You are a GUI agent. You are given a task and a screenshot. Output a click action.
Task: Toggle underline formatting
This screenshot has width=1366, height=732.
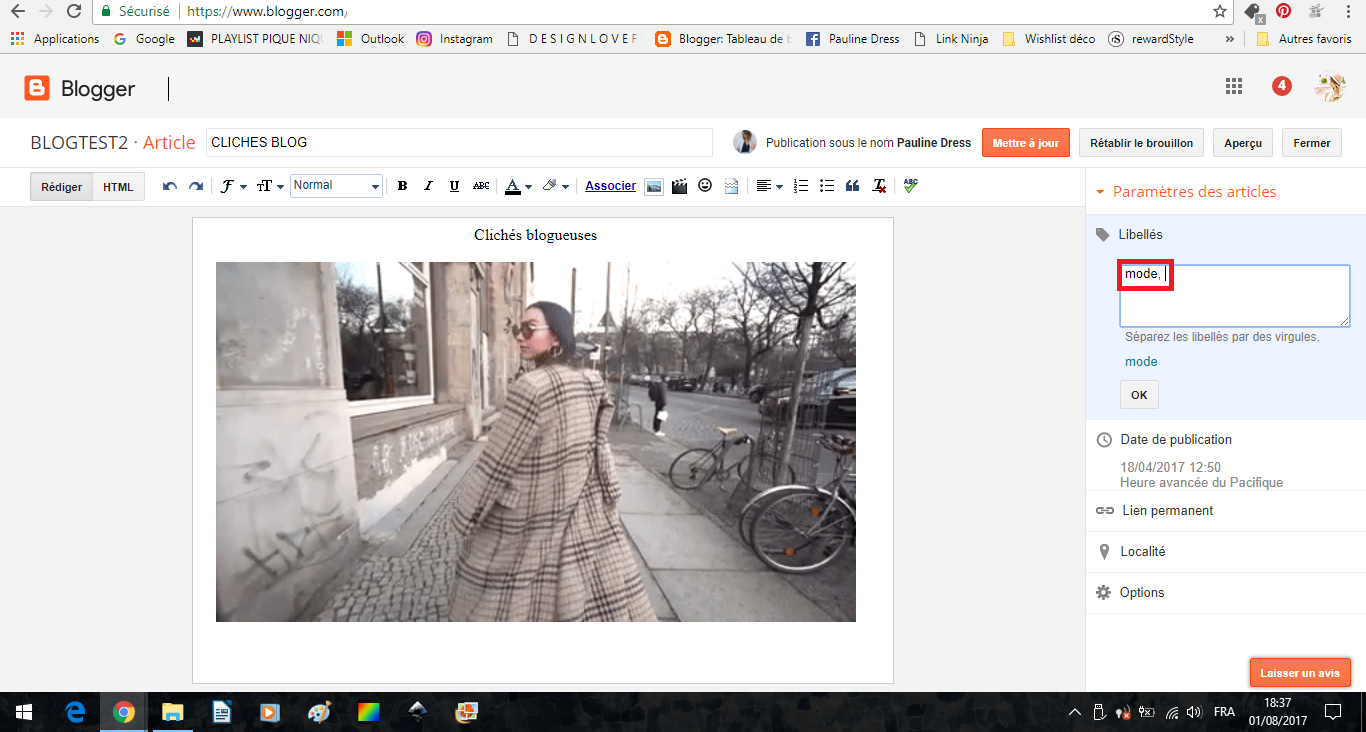[x=454, y=186]
